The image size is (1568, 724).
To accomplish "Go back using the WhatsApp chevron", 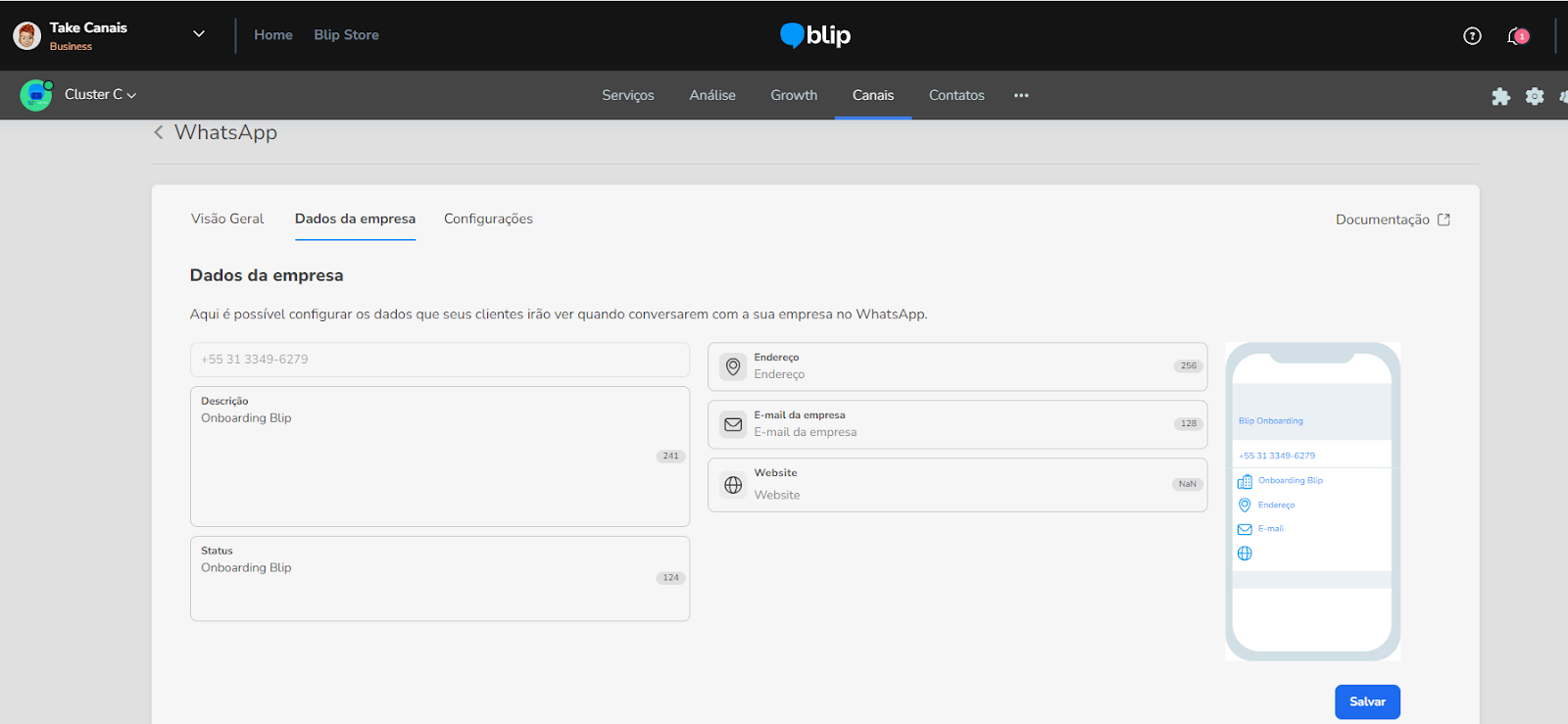I will [159, 132].
